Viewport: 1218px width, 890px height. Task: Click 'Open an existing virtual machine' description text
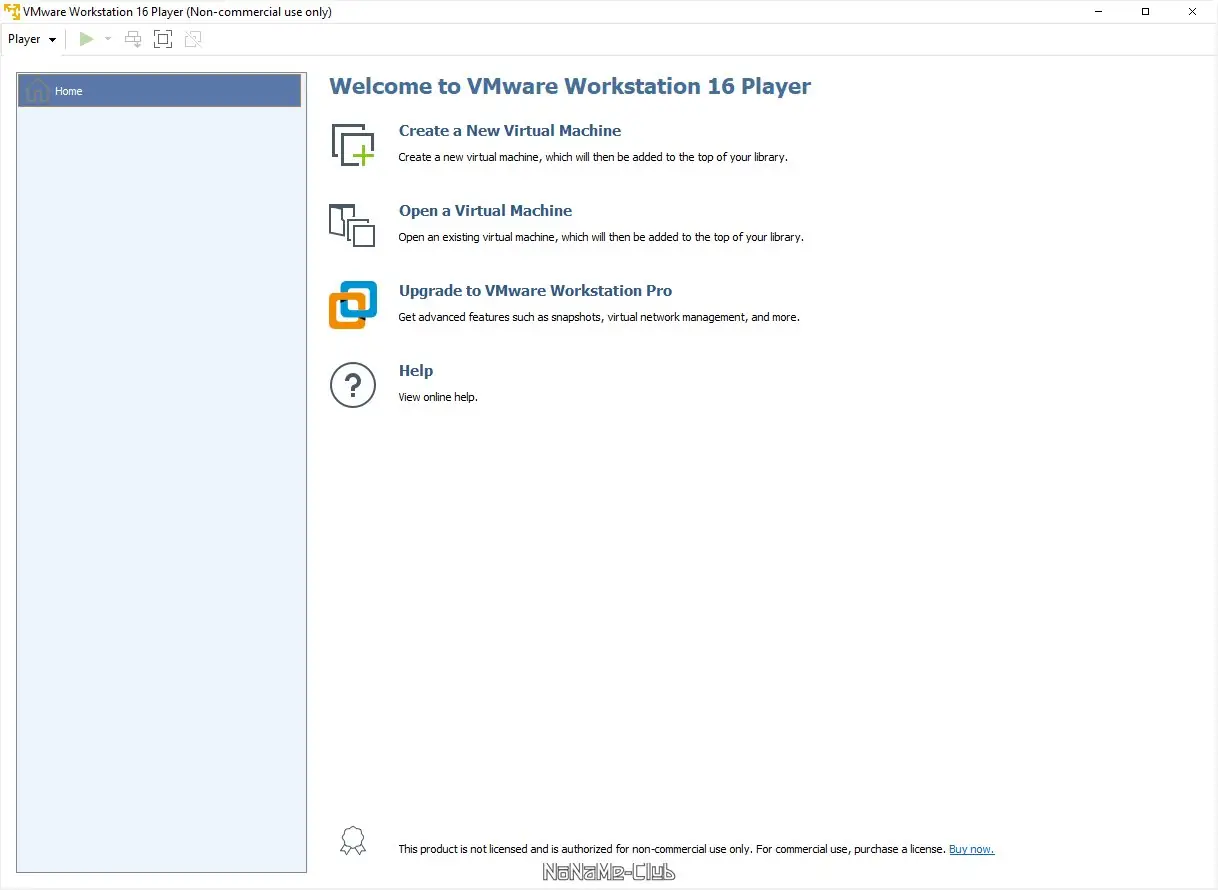[601, 237]
